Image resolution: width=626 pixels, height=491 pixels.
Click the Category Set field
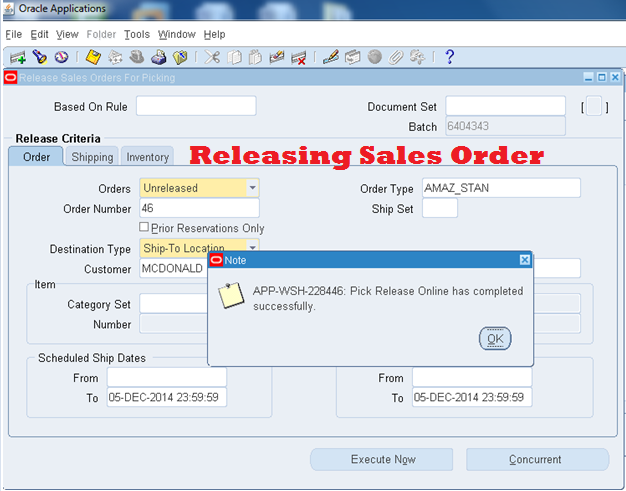174,304
